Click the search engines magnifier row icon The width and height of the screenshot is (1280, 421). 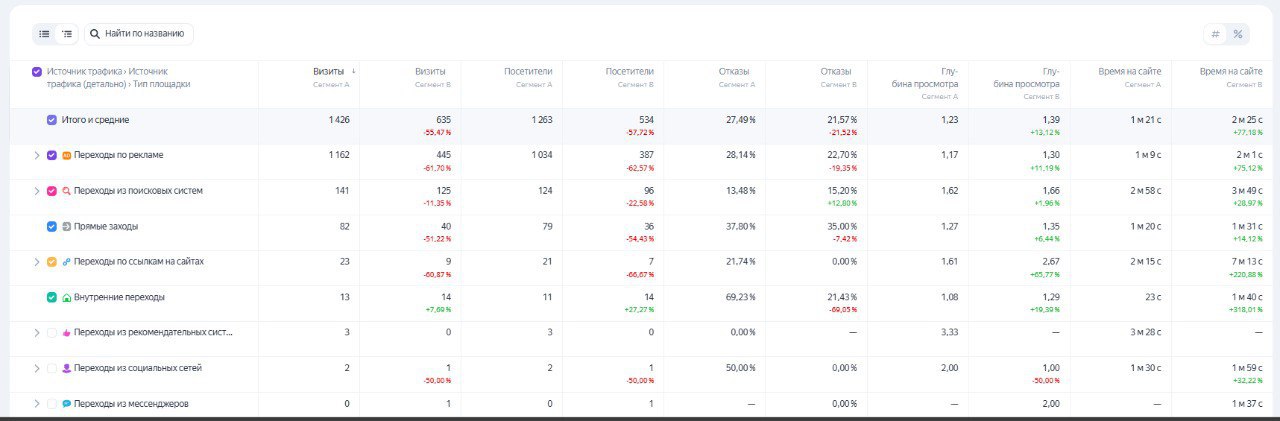[67, 191]
